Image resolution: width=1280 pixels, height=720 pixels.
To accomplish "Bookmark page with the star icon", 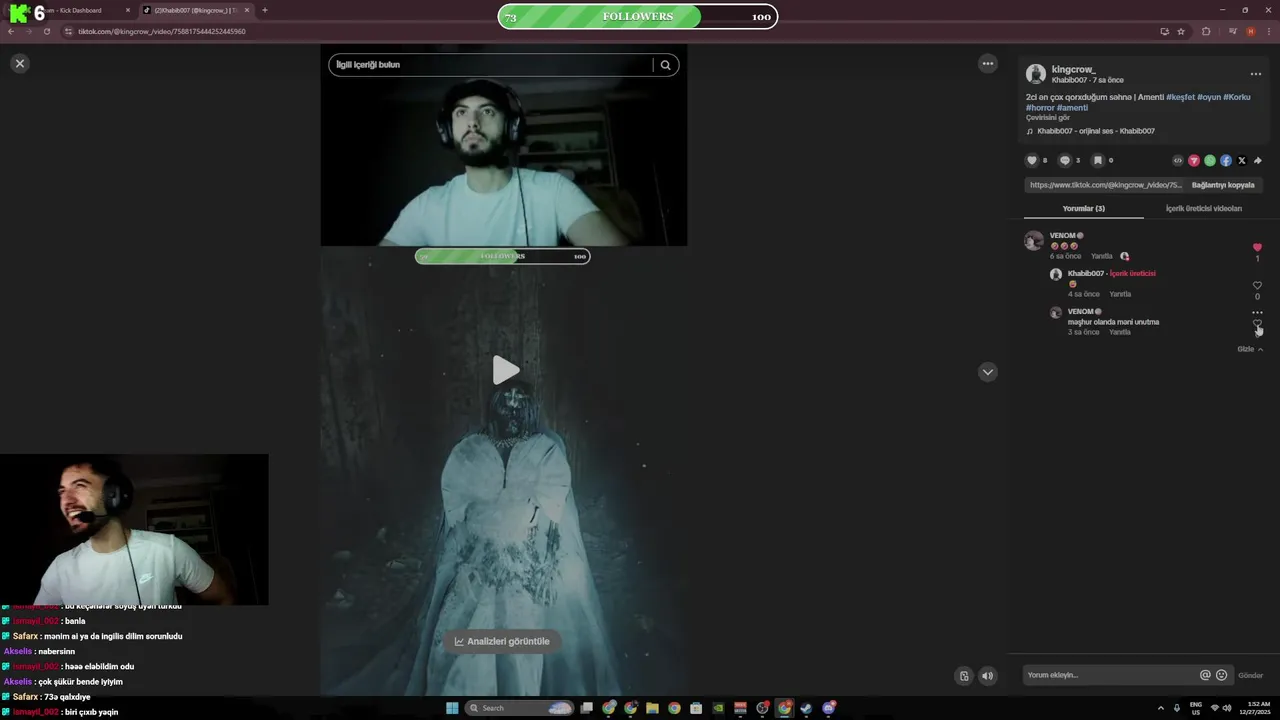I will 1181,31.
